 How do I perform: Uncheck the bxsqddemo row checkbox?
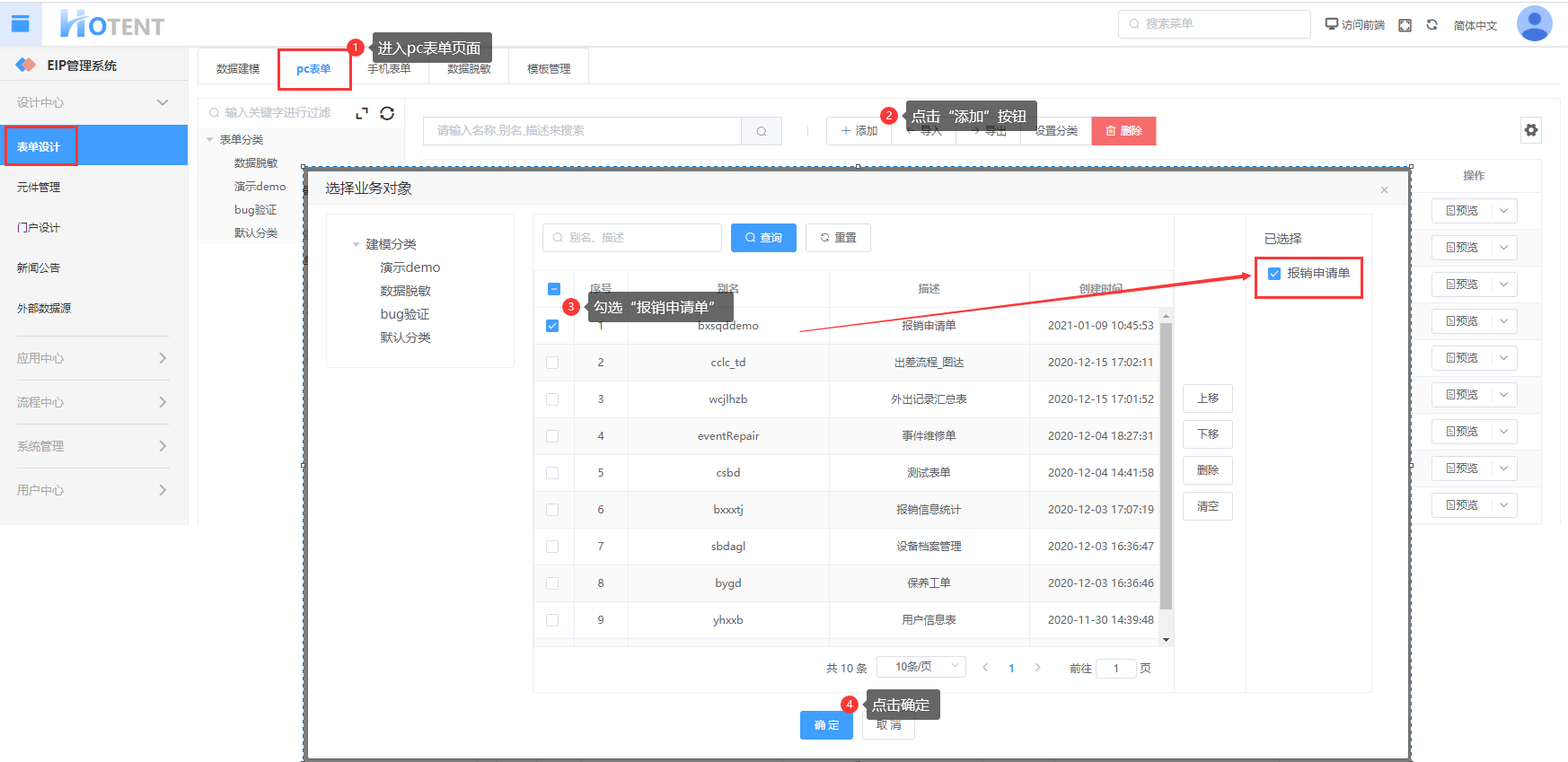point(552,326)
